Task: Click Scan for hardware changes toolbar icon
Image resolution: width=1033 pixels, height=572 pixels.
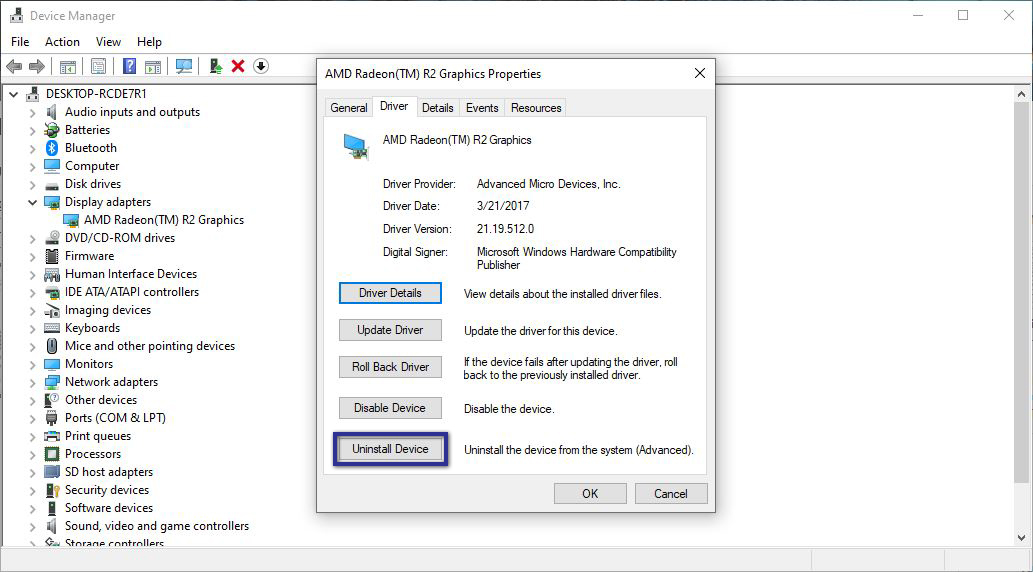Action: [x=184, y=66]
